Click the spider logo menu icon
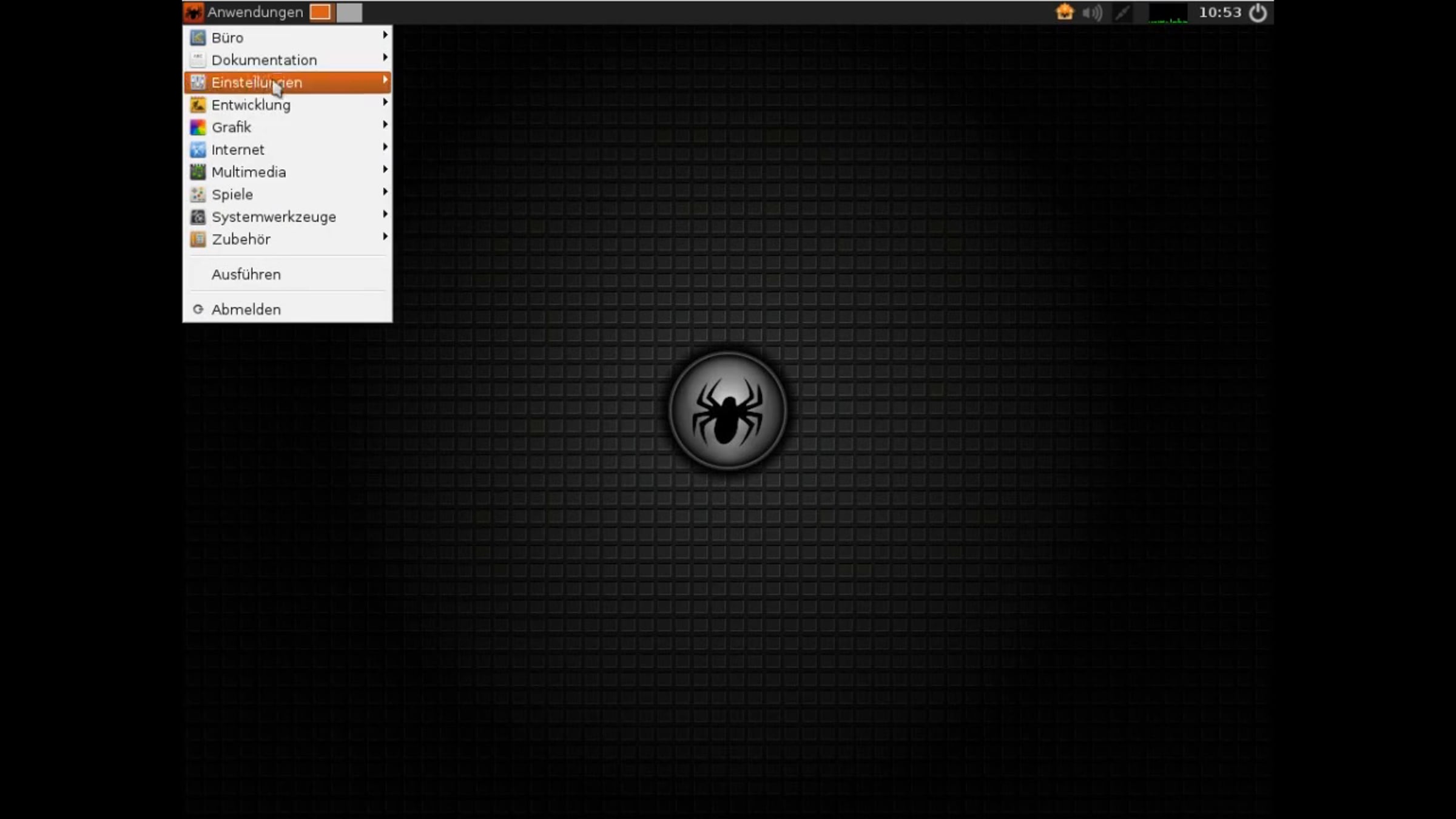Image resolution: width=1456 pixels, height=819 pixels. click(x=194, y=12)
